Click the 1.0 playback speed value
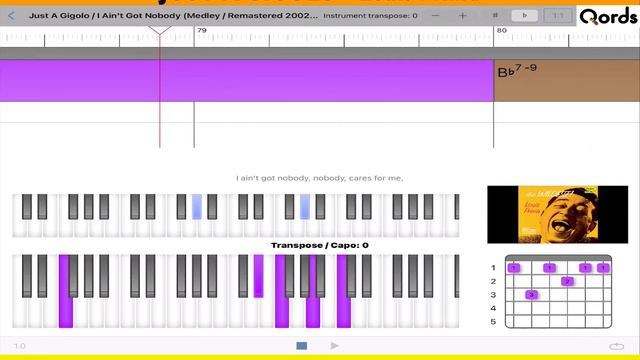 (20, 346)
